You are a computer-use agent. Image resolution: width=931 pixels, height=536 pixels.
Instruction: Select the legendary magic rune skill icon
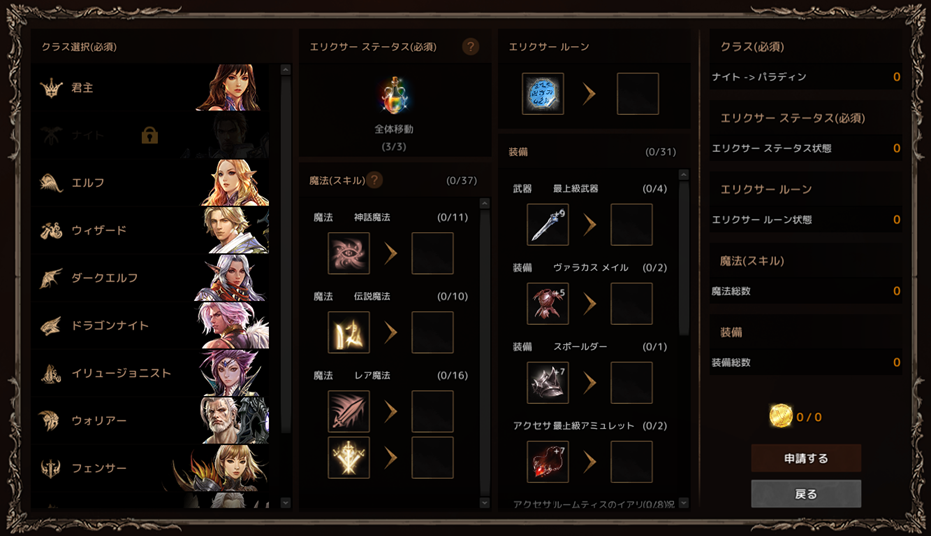[x=349, y=332]
